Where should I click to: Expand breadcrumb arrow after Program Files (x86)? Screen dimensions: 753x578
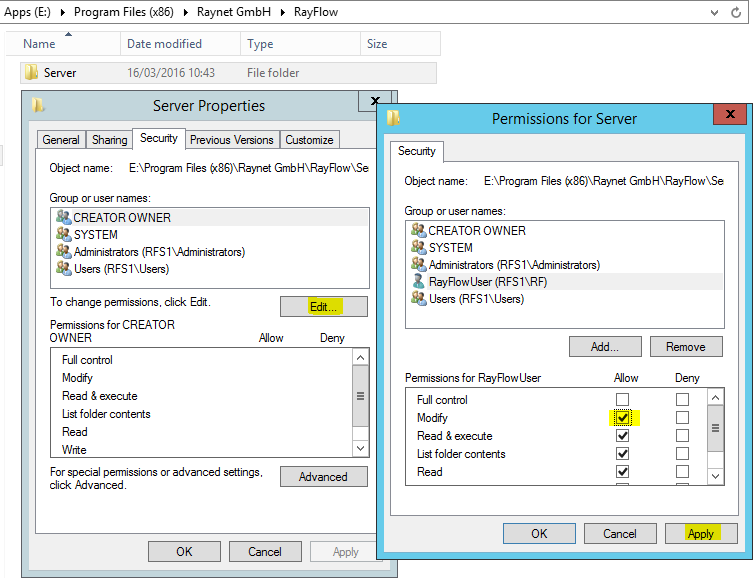[186, 12]
